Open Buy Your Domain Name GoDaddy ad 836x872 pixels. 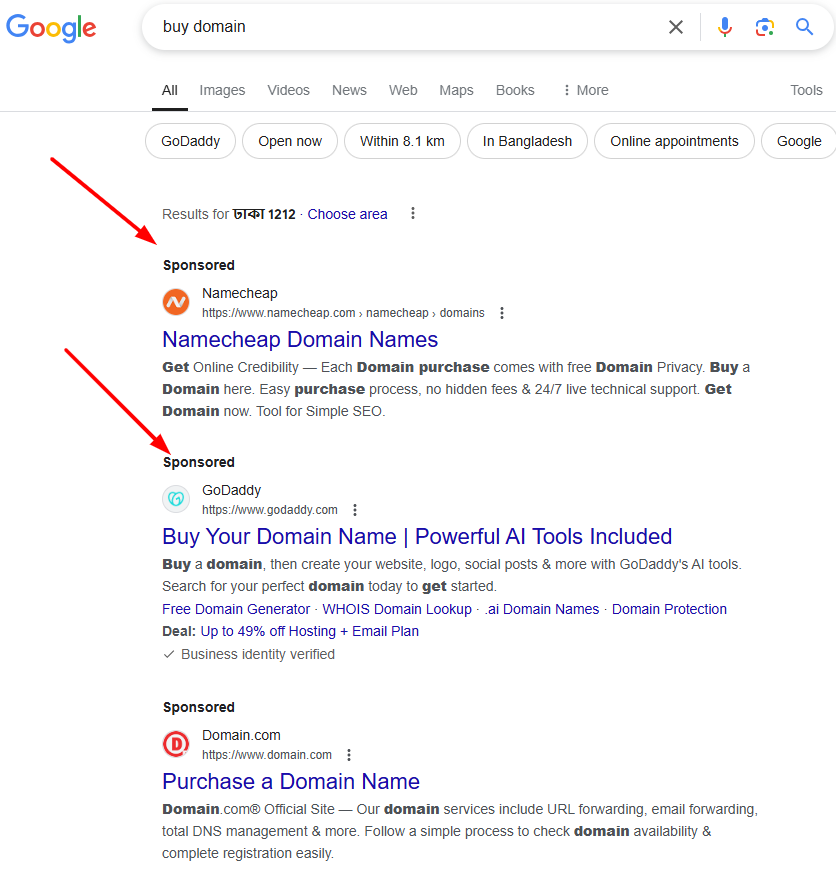(417, 536)
